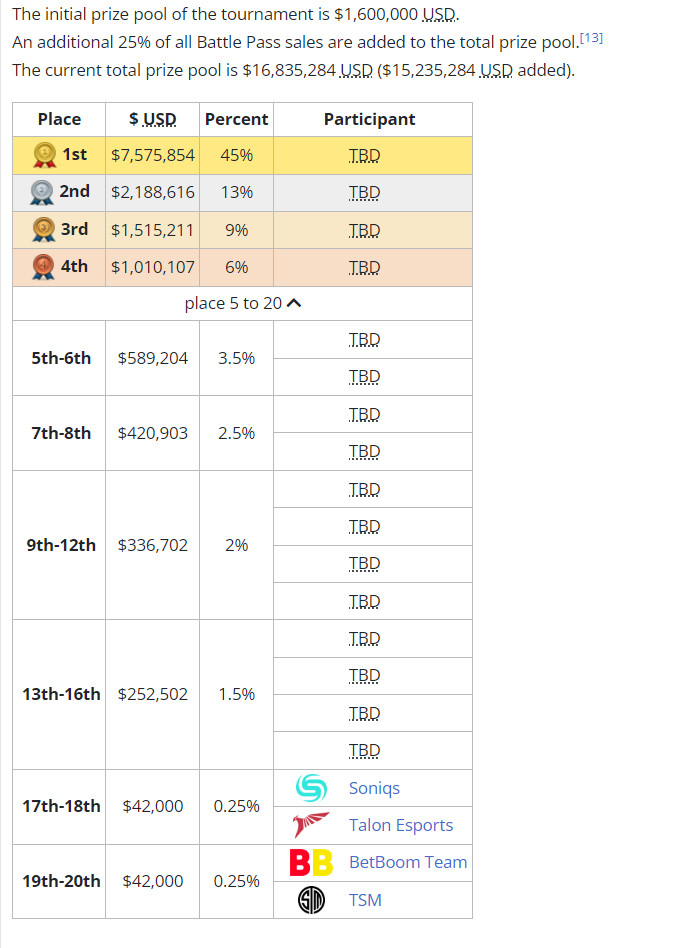Click the Participant column header
Viewport: 682px width, 948px height.
tap(369, 119)
